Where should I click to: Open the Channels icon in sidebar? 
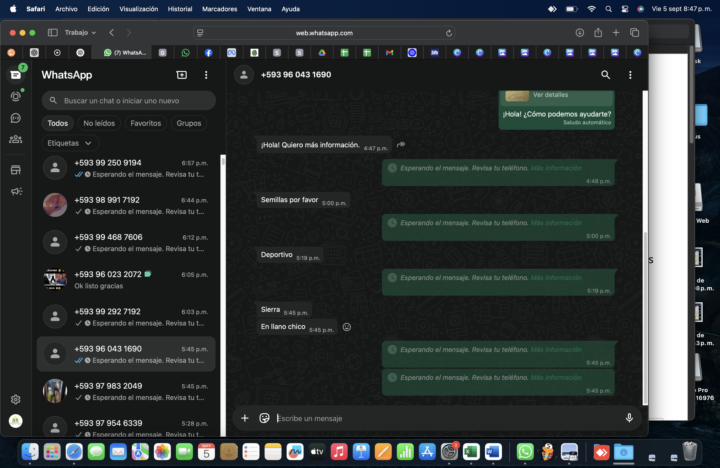16,118
